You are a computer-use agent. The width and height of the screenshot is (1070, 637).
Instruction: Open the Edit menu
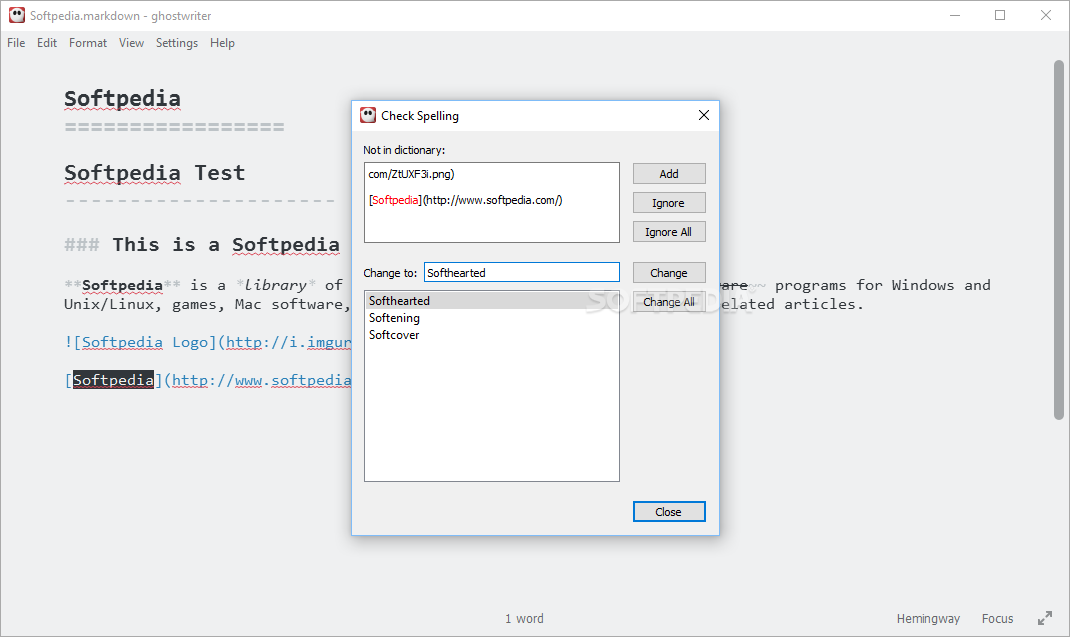(x=46, y=43)
